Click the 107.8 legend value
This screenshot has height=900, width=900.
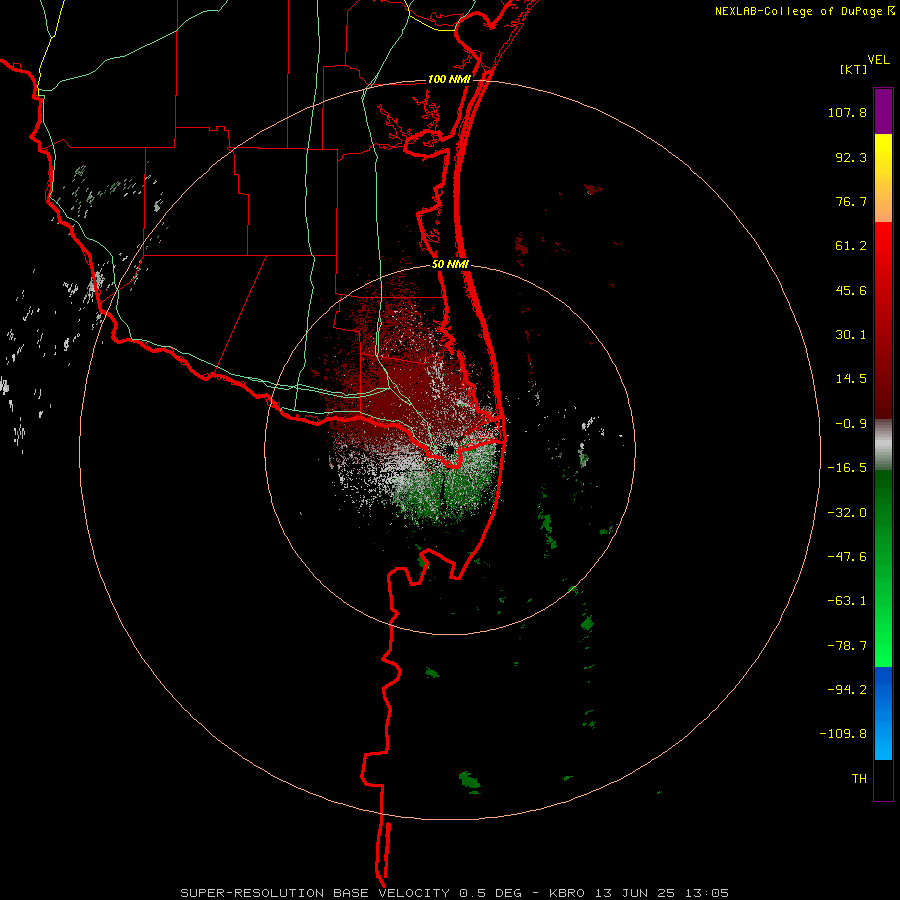847,112
